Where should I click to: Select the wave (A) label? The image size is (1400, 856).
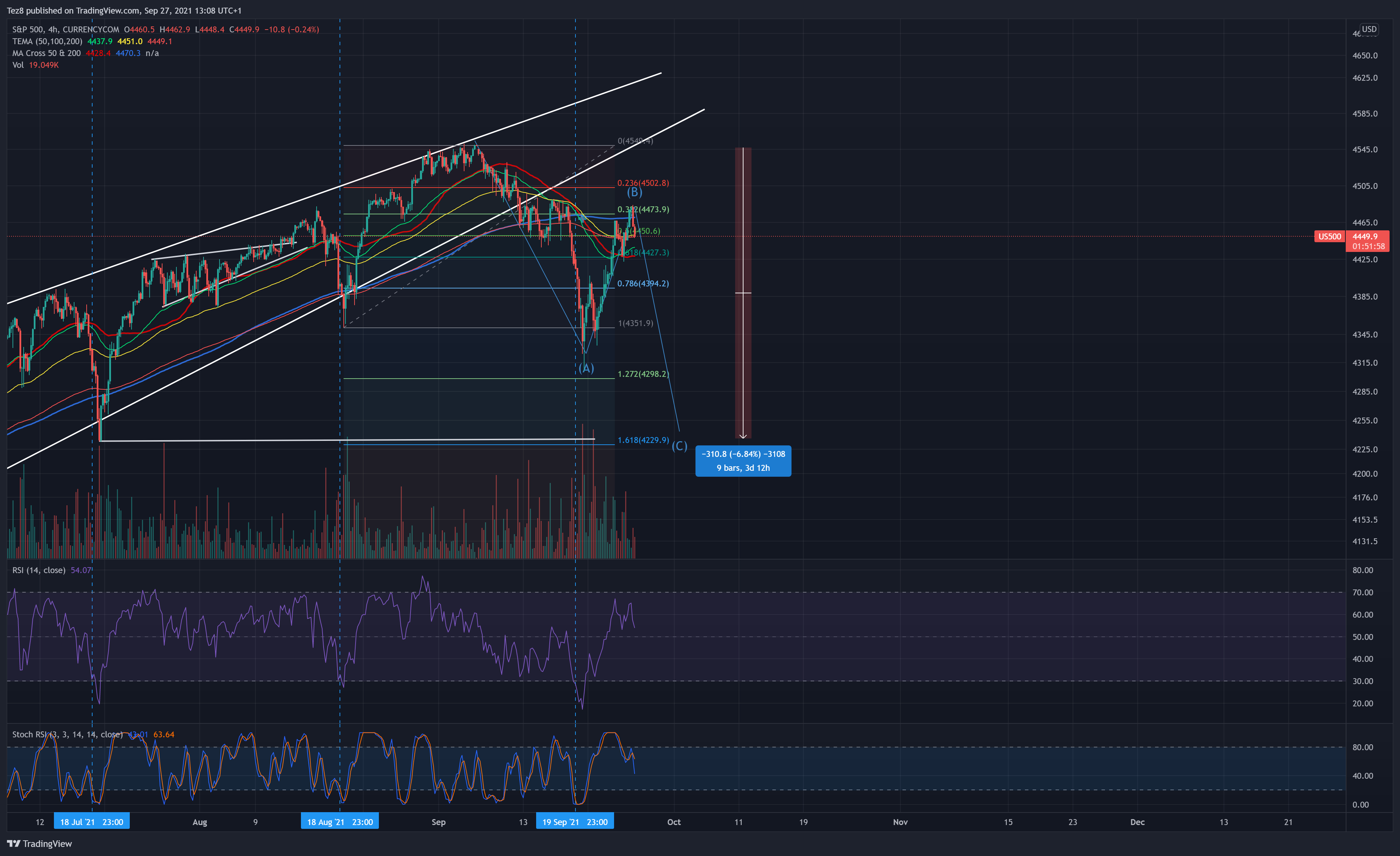pyautogui.click(x=586, y=368)
